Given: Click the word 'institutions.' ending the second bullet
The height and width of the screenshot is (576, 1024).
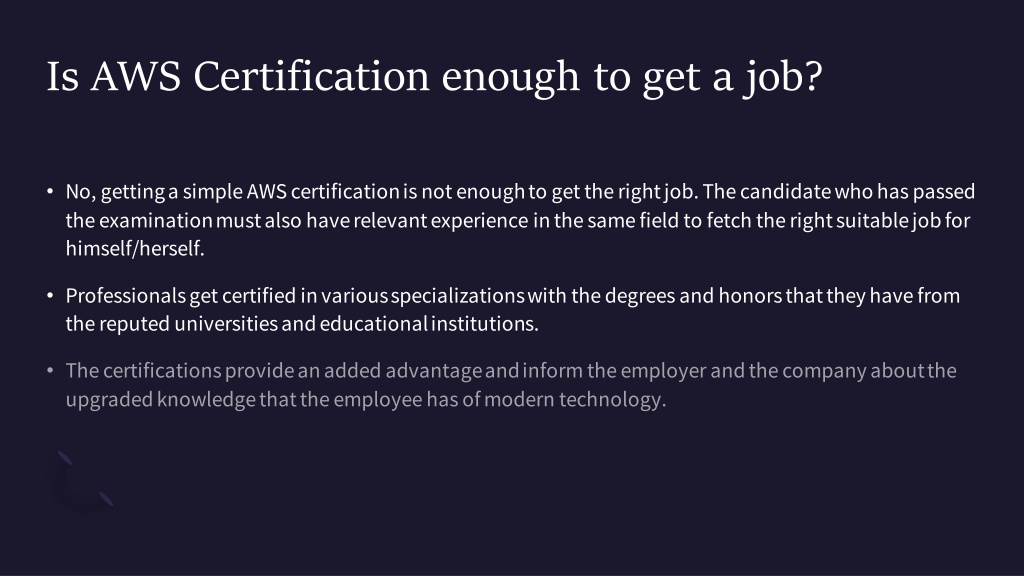Looking at the screenshot, I should 485,324.
